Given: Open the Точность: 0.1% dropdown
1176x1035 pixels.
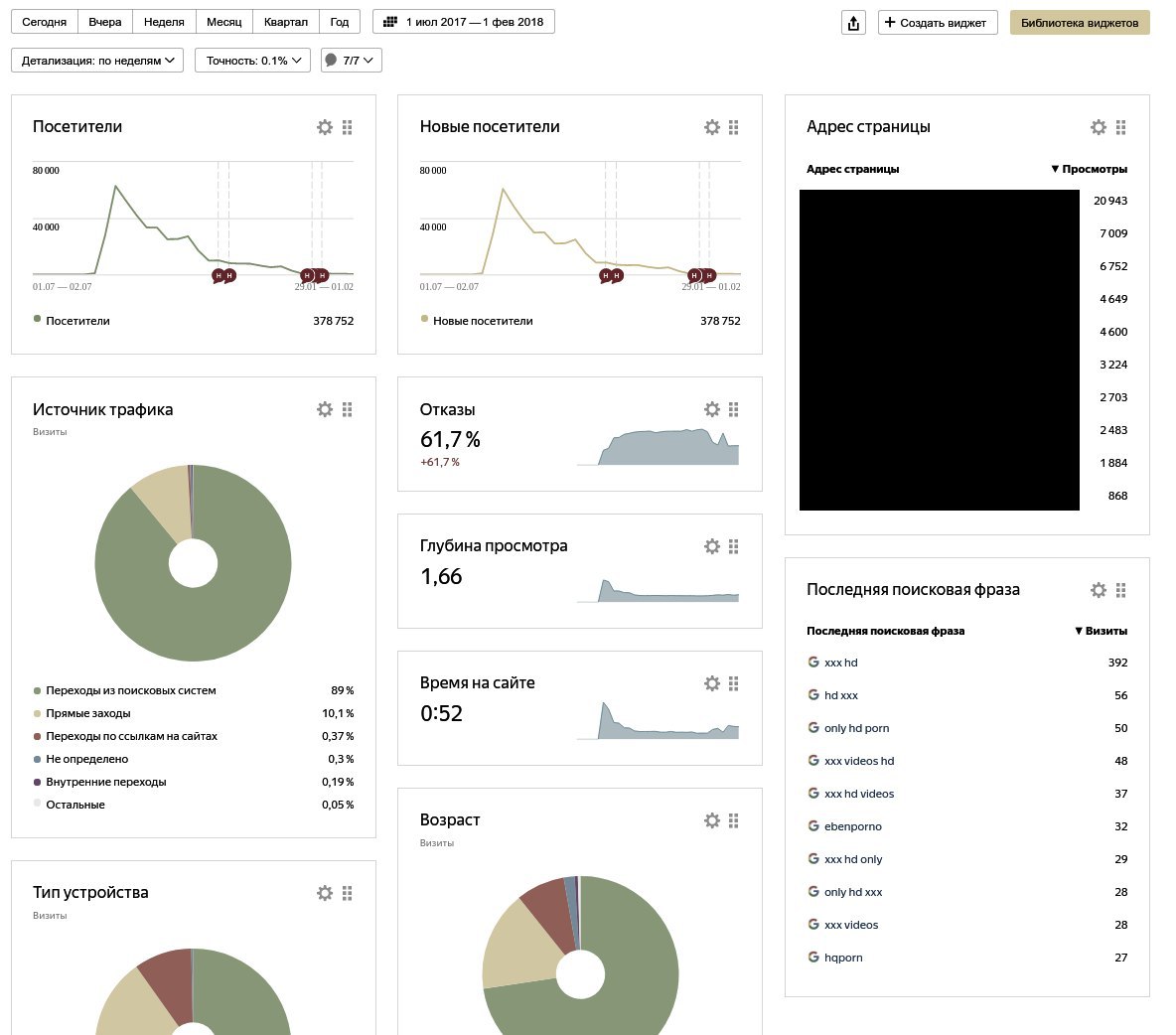Looking at the screenshot, I should (x=252, y=60).
